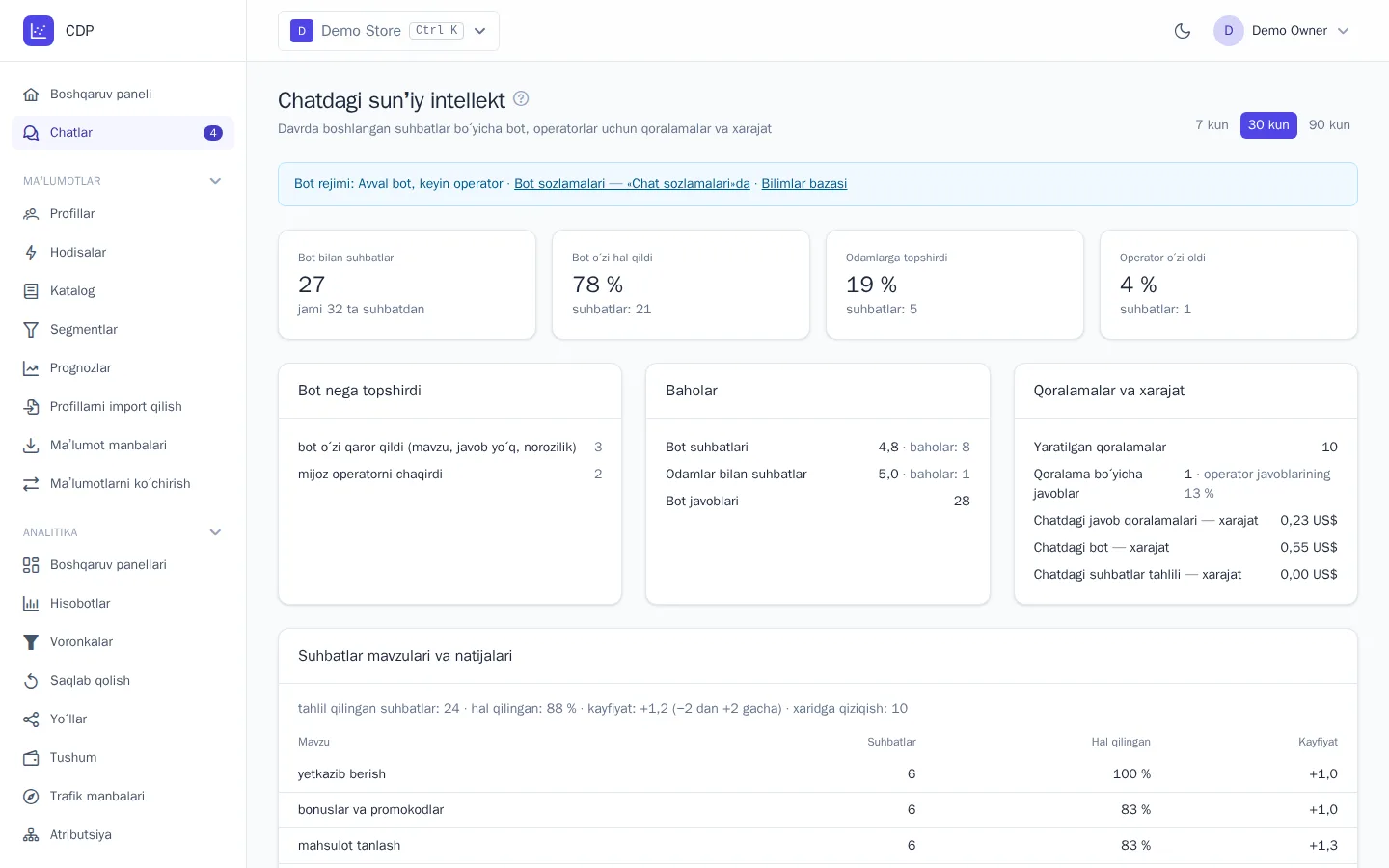Image resolution: width=1389 pixels, height=868 pixels.
Task: Click the 'mijoz operatorni chaqirdi' reason row
Action: (450, 475)
